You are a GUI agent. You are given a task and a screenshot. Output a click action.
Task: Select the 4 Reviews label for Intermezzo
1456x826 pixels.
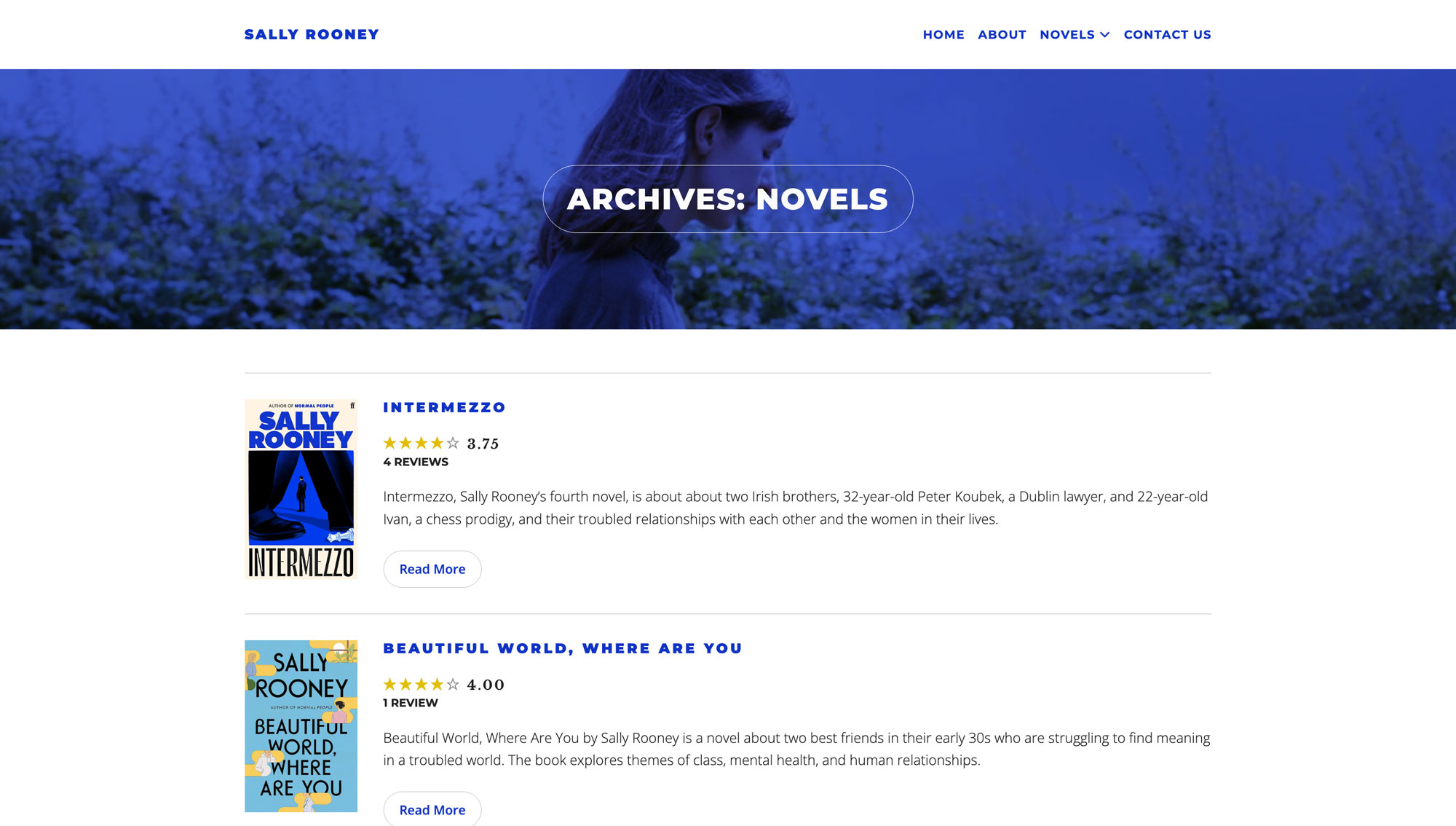click(x=416, y=462)
